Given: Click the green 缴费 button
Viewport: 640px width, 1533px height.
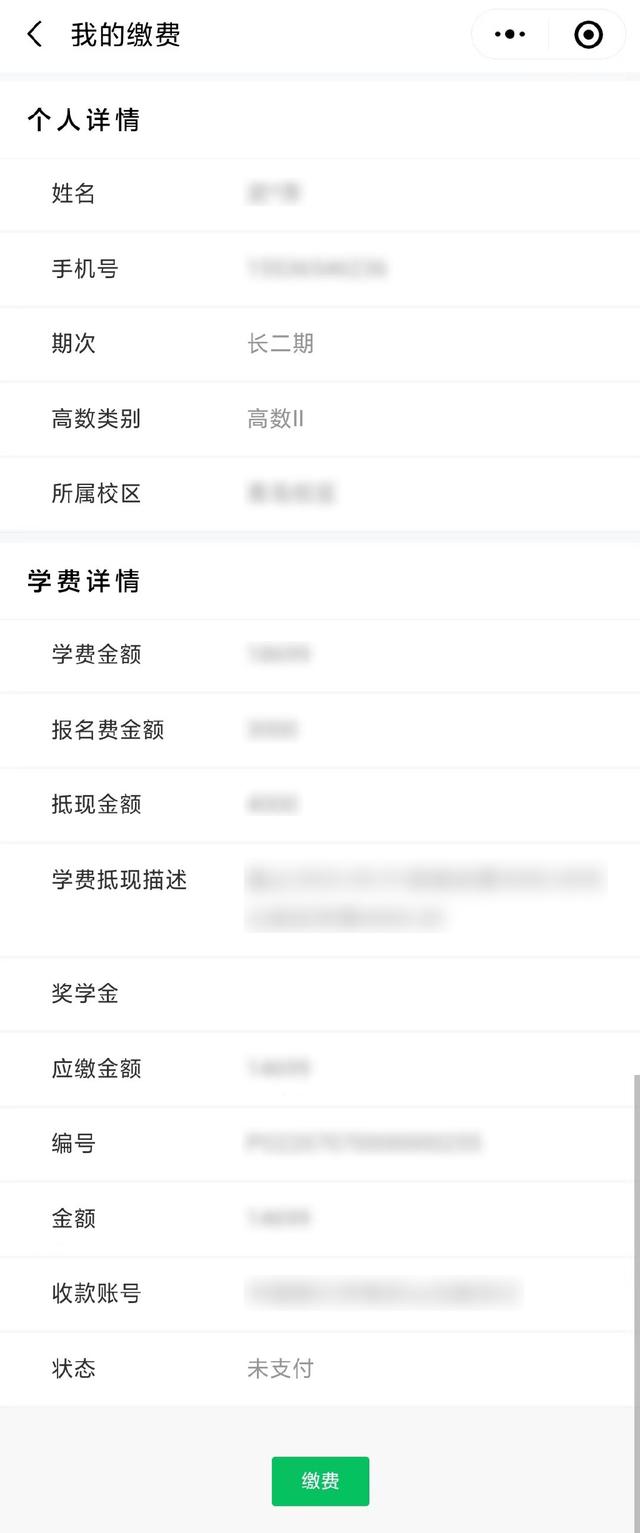Looking at the screenshot, I should [320, 1481].
